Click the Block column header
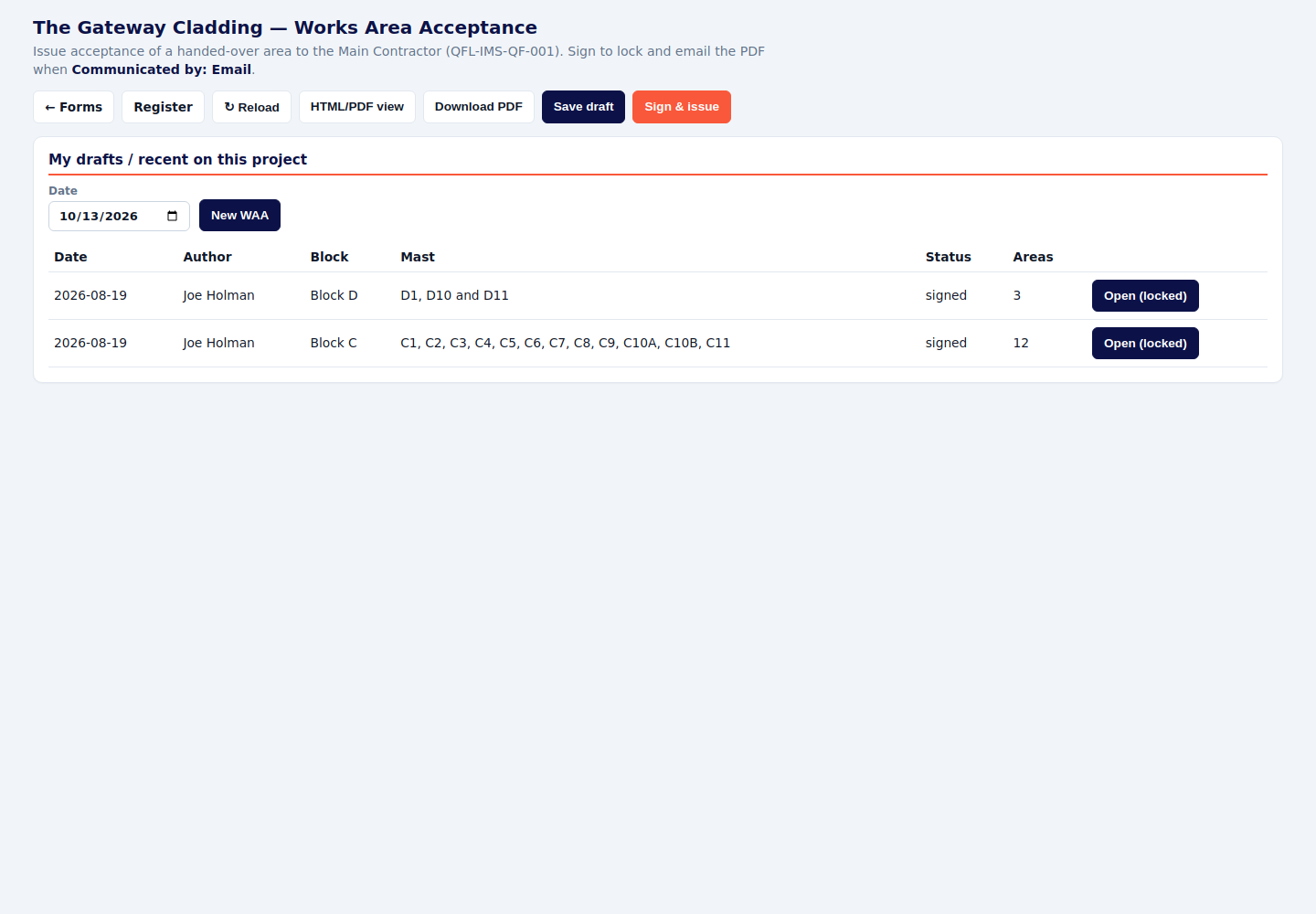 pyautogui.click(x=329, y=257)
